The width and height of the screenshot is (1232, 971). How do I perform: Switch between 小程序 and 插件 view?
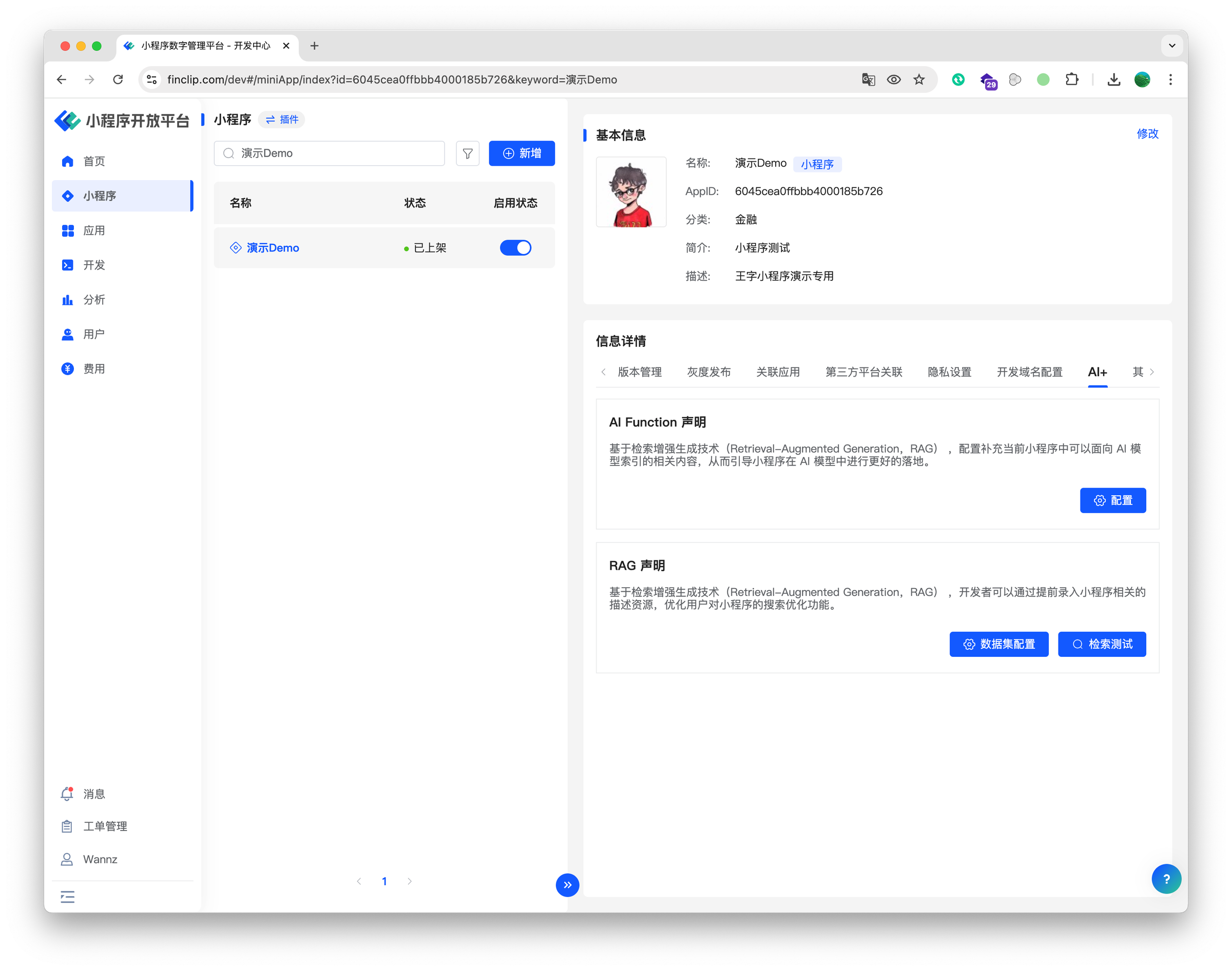click(281, 120)
